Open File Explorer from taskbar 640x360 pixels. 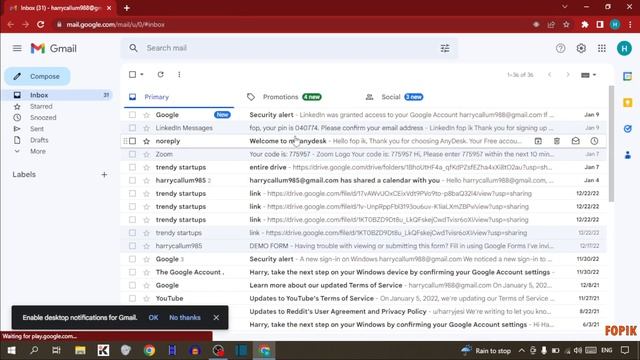coord(80,351)
